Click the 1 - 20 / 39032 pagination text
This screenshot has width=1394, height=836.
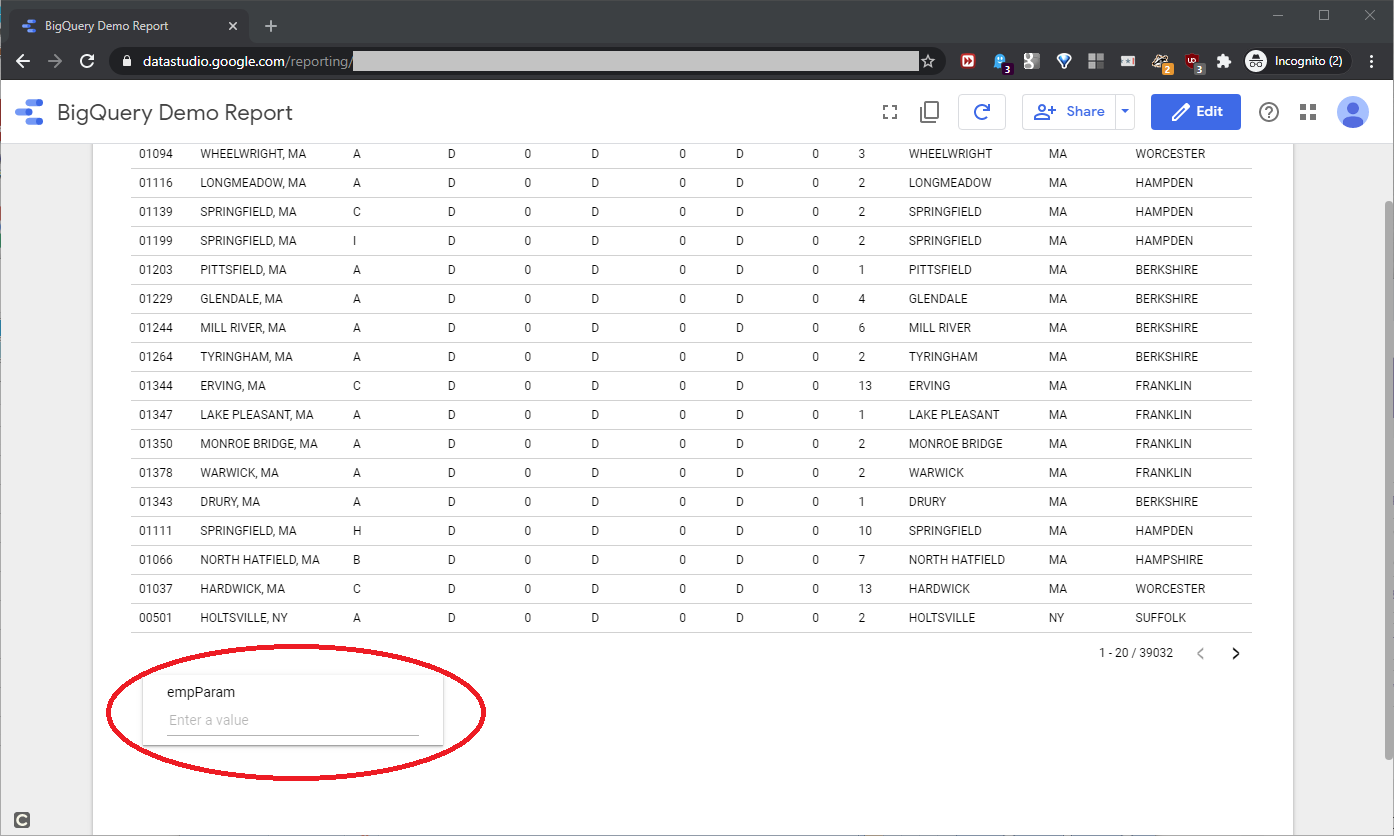click(1136, 653)
